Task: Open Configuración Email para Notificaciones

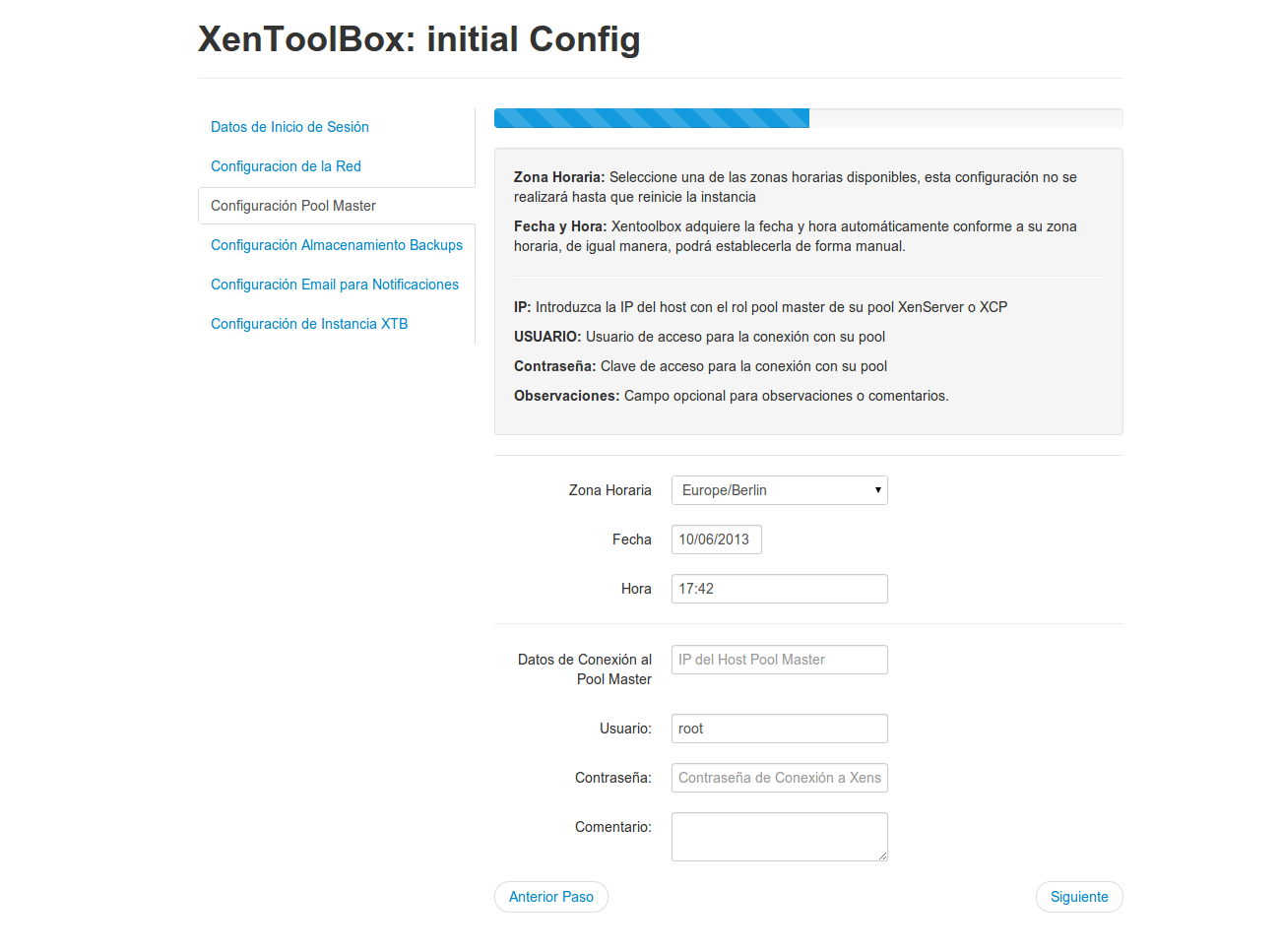Action: click(x=335, y=285)
